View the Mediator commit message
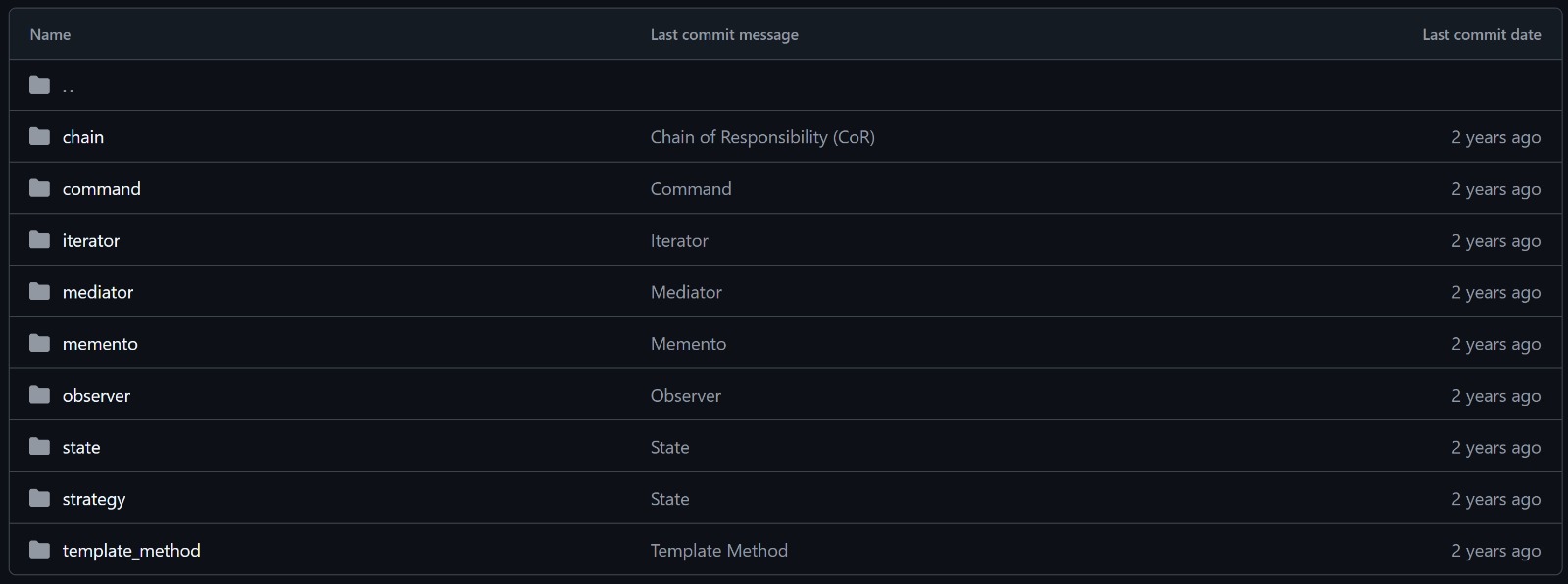The image size is (1568, 584). [686, 292]
